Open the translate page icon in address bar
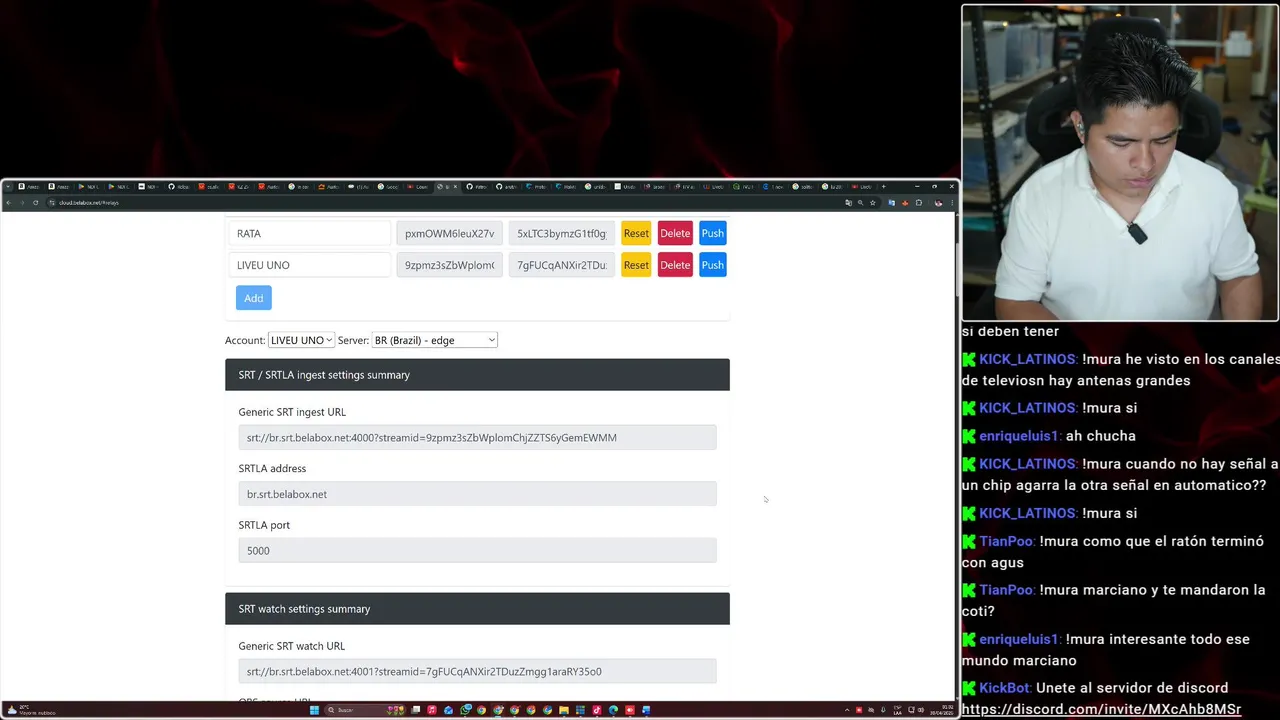Screen dimensions: 1280x720 click(848, 203)
